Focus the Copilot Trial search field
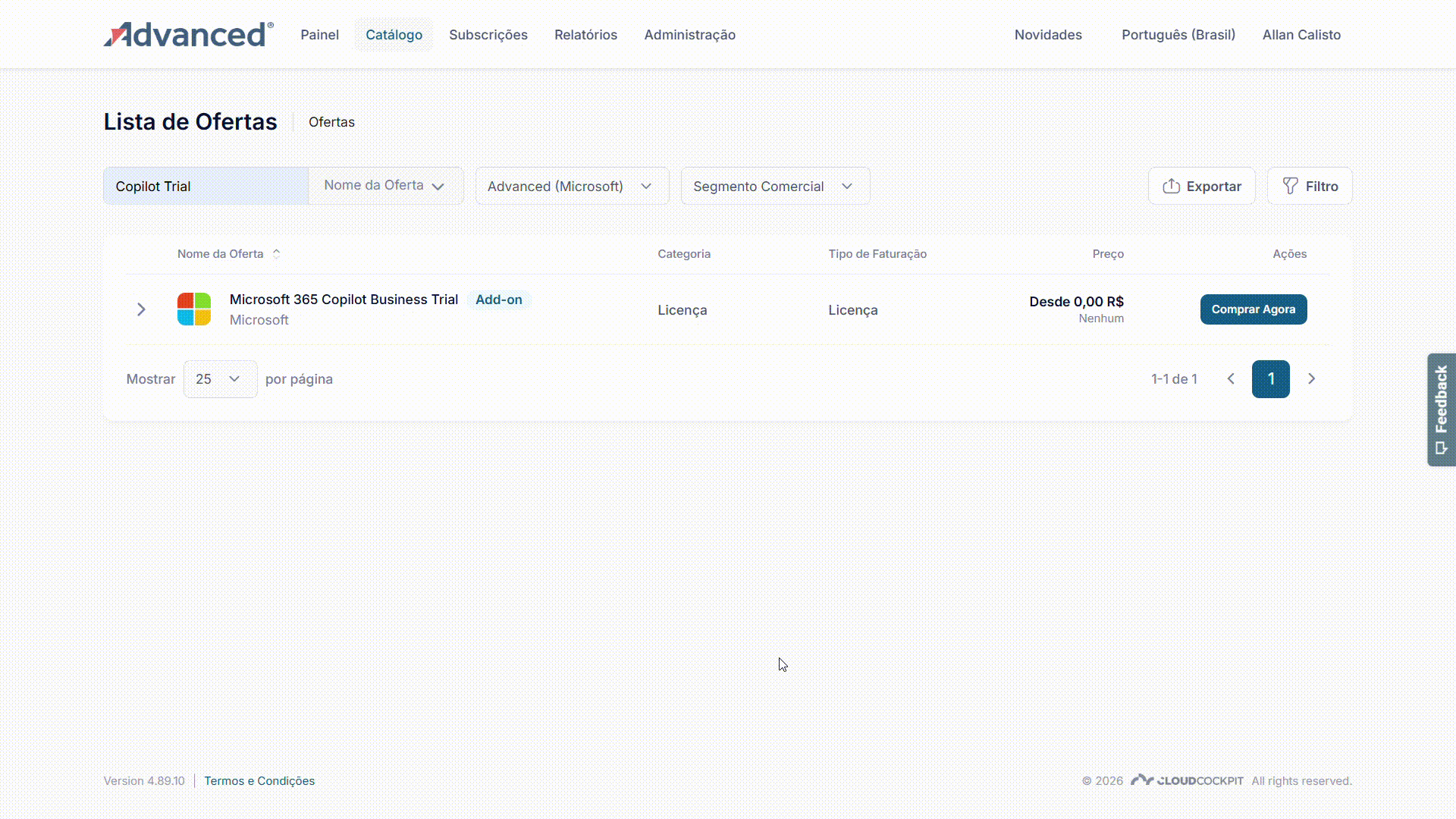The width and height of the screenshot is (1456, 819). pyautogui.click(x=206, y=186)
